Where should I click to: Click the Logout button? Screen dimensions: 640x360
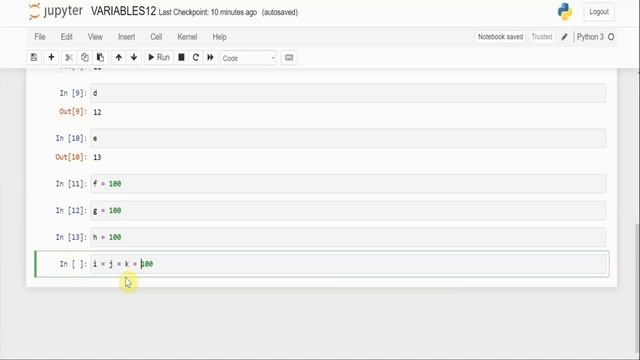pyautogui.click(x=599, y=12)
